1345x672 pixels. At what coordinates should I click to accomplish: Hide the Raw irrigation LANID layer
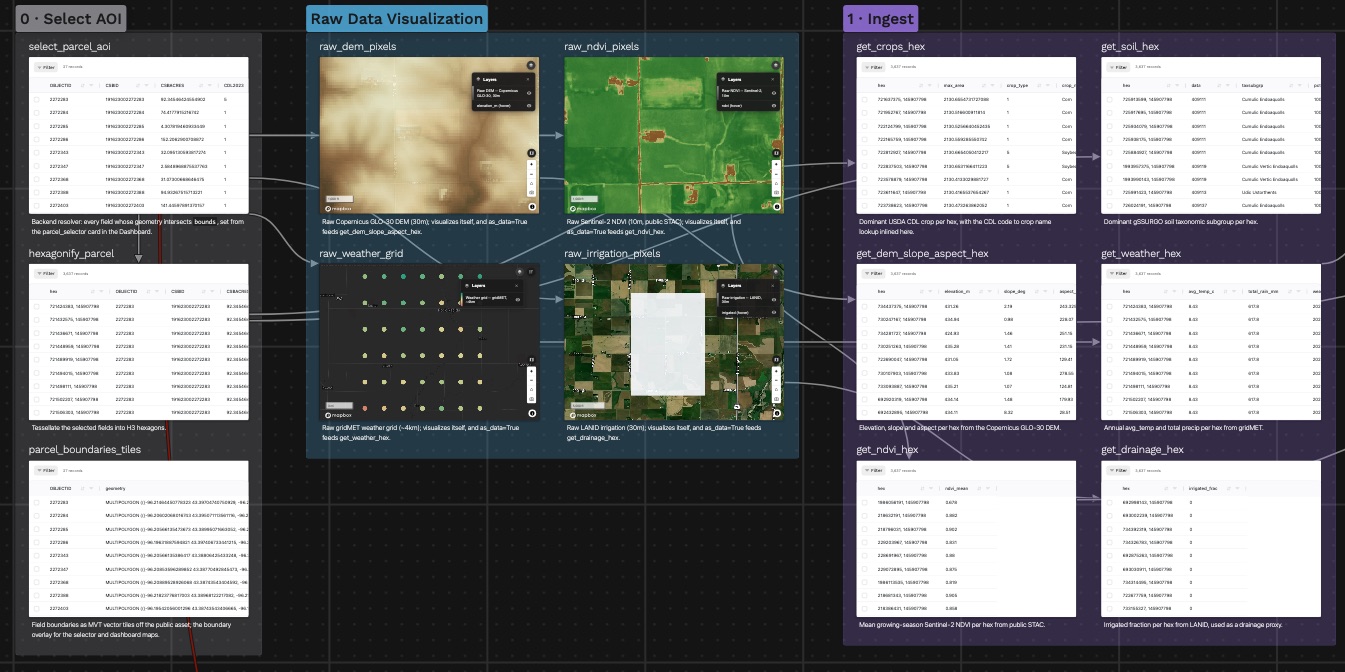click(x=774, y=300)
